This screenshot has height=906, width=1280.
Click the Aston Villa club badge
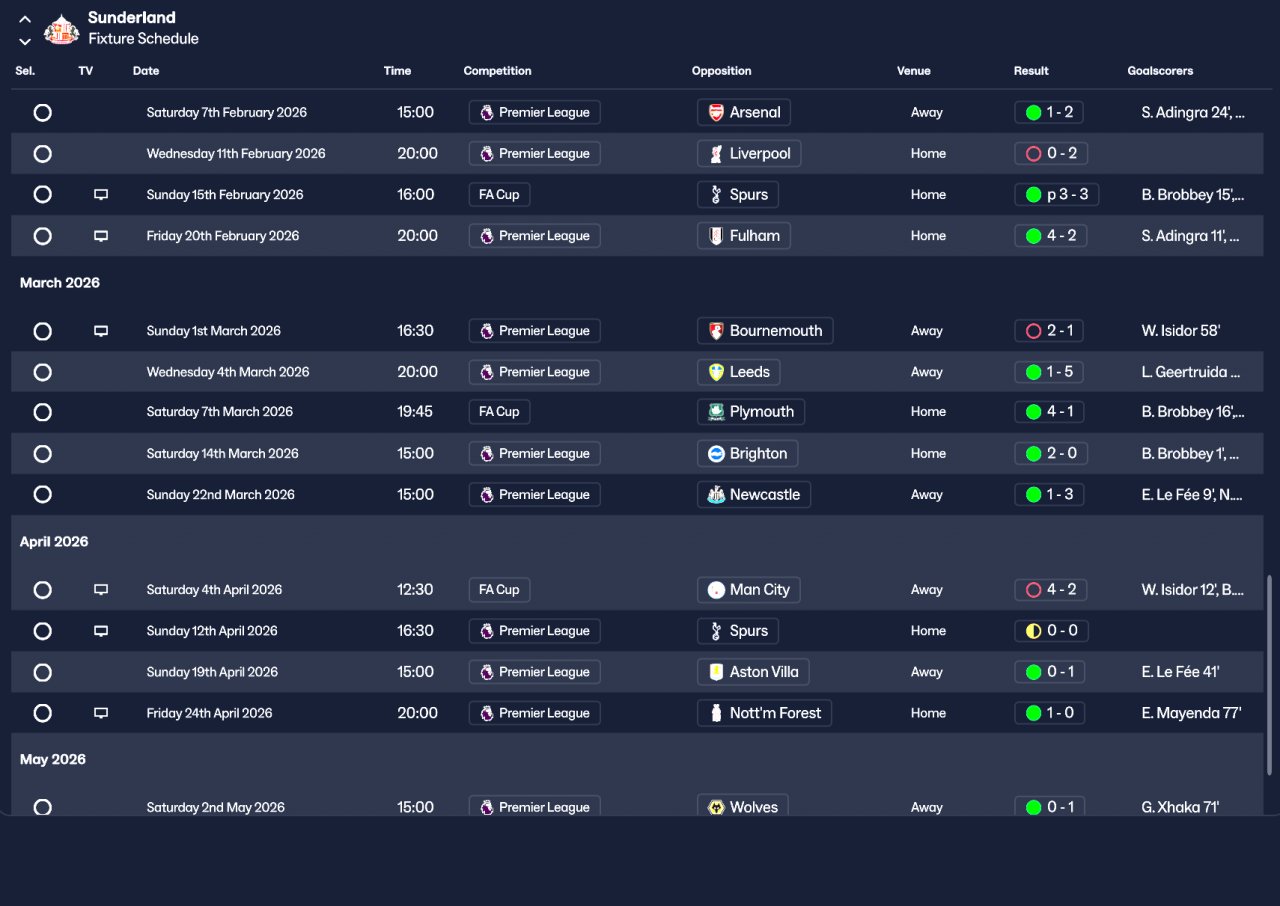click(x=716, y=672)
